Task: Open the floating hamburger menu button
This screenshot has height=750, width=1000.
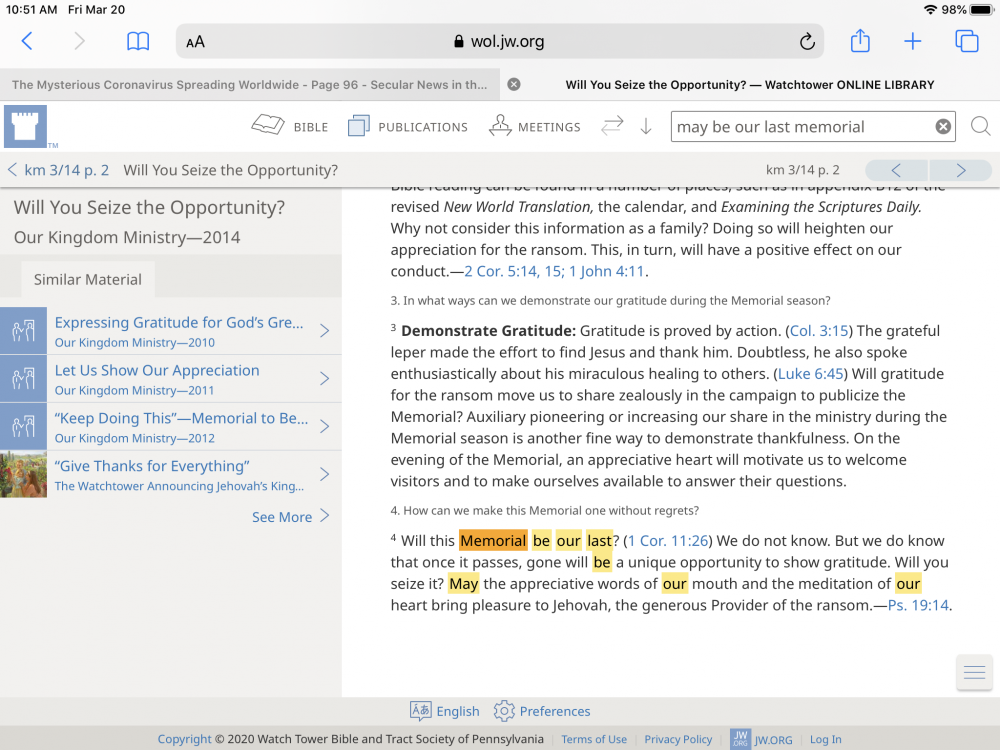Action: [x=974, y=672]
